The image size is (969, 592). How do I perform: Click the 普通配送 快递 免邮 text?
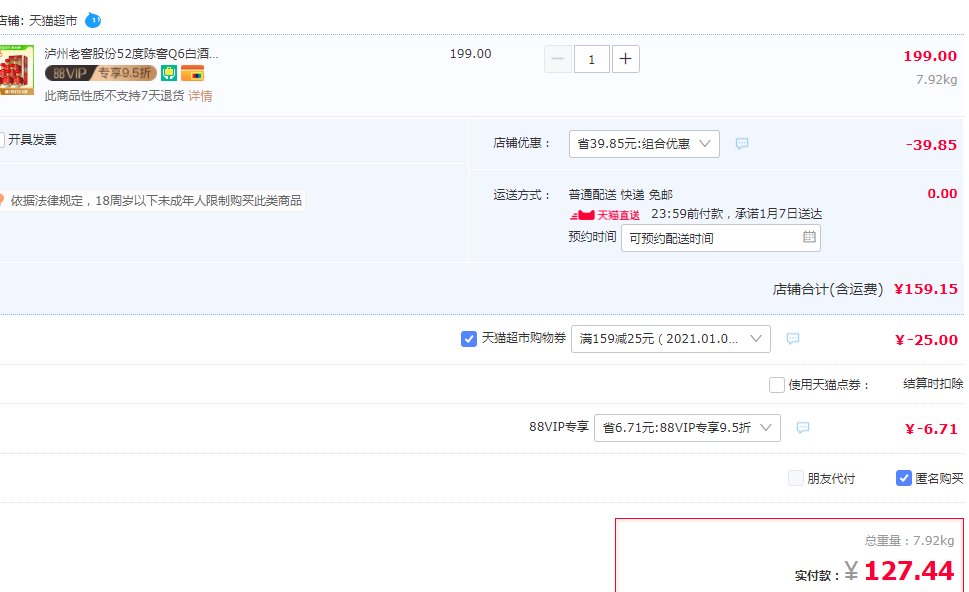point(620,195)
